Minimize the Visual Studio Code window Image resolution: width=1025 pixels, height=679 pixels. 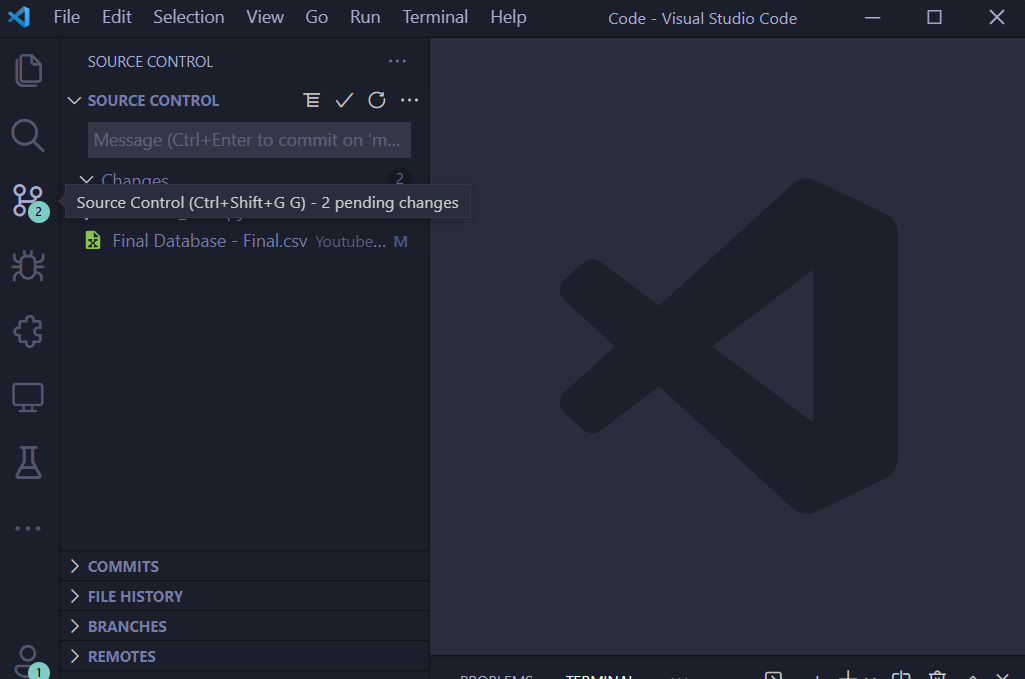point(873,18)
